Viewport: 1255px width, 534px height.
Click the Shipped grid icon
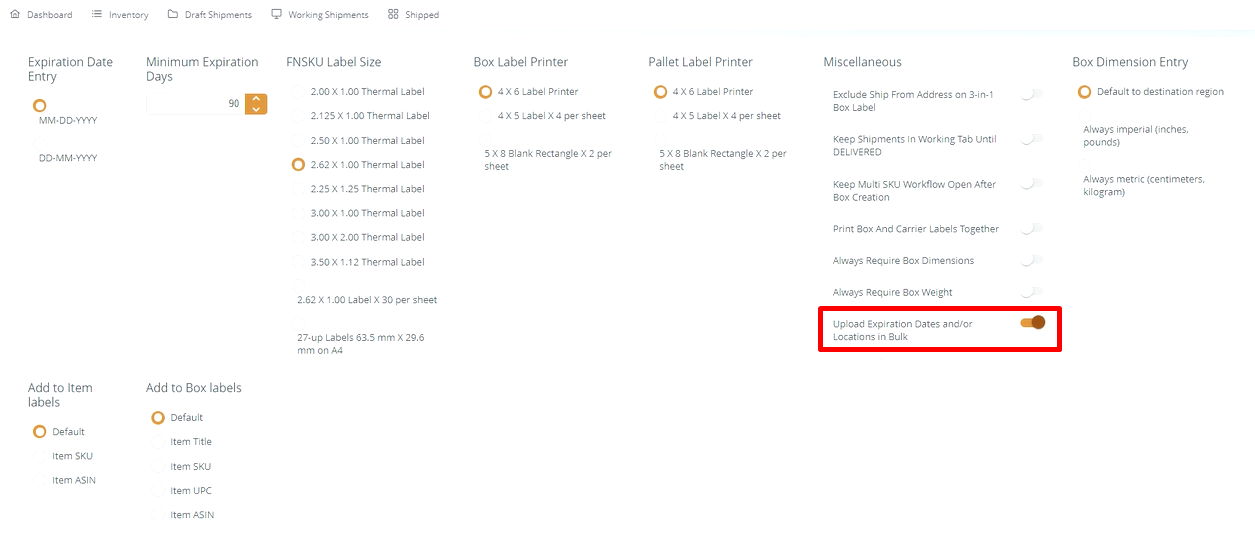(x=393, y=15)
